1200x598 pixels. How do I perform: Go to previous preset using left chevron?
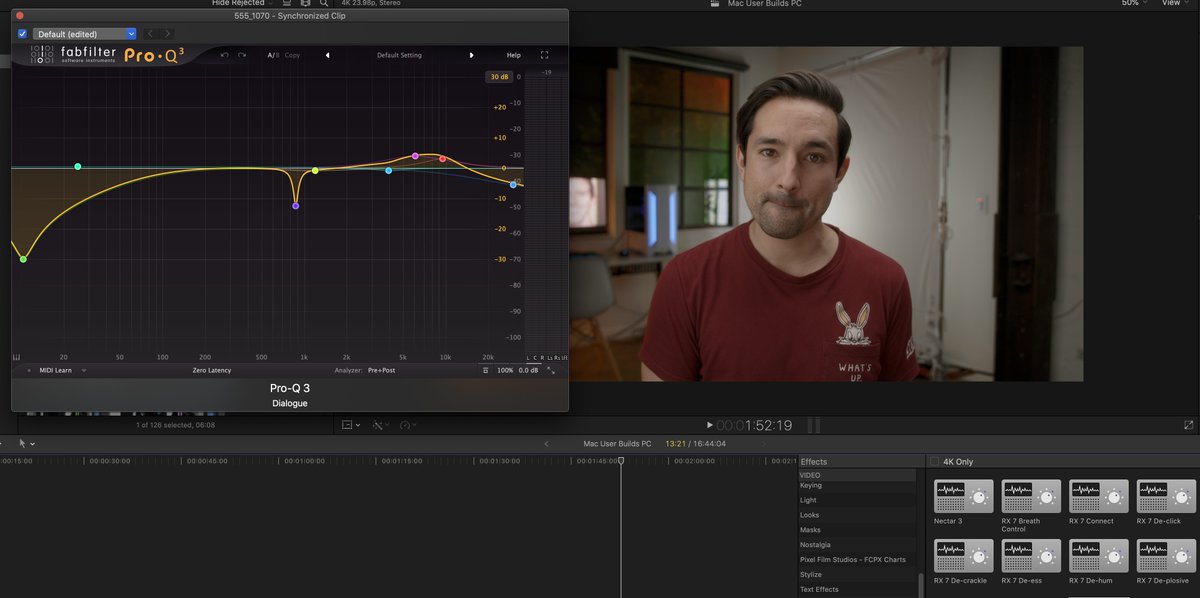coord(150,34)
